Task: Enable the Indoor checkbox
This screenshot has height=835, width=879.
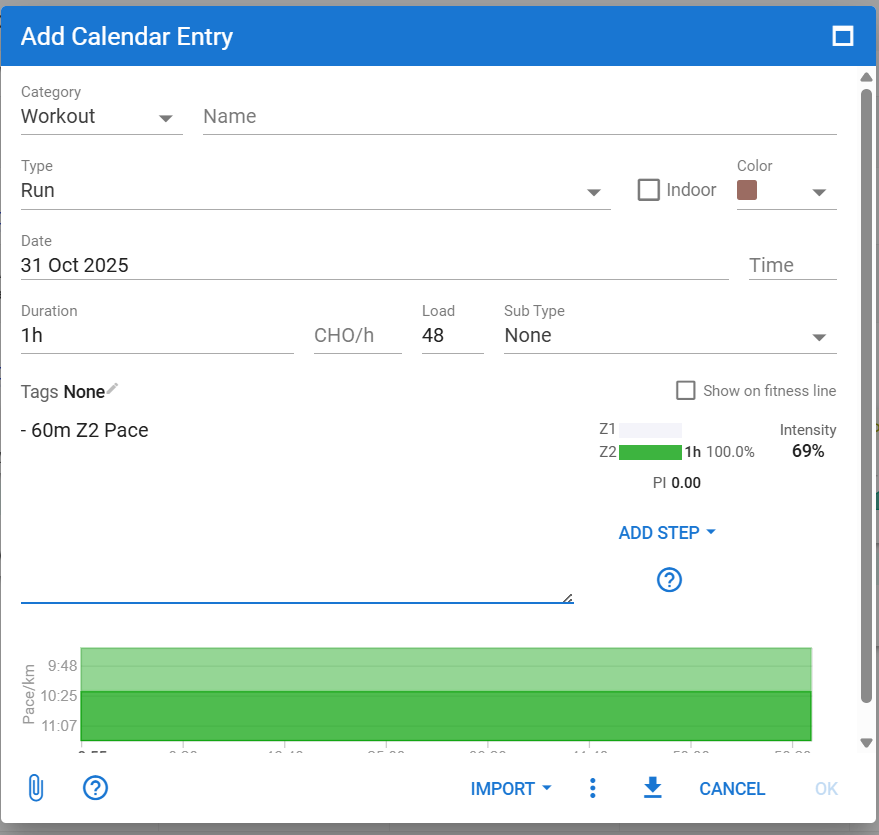Action: (649, 190)
